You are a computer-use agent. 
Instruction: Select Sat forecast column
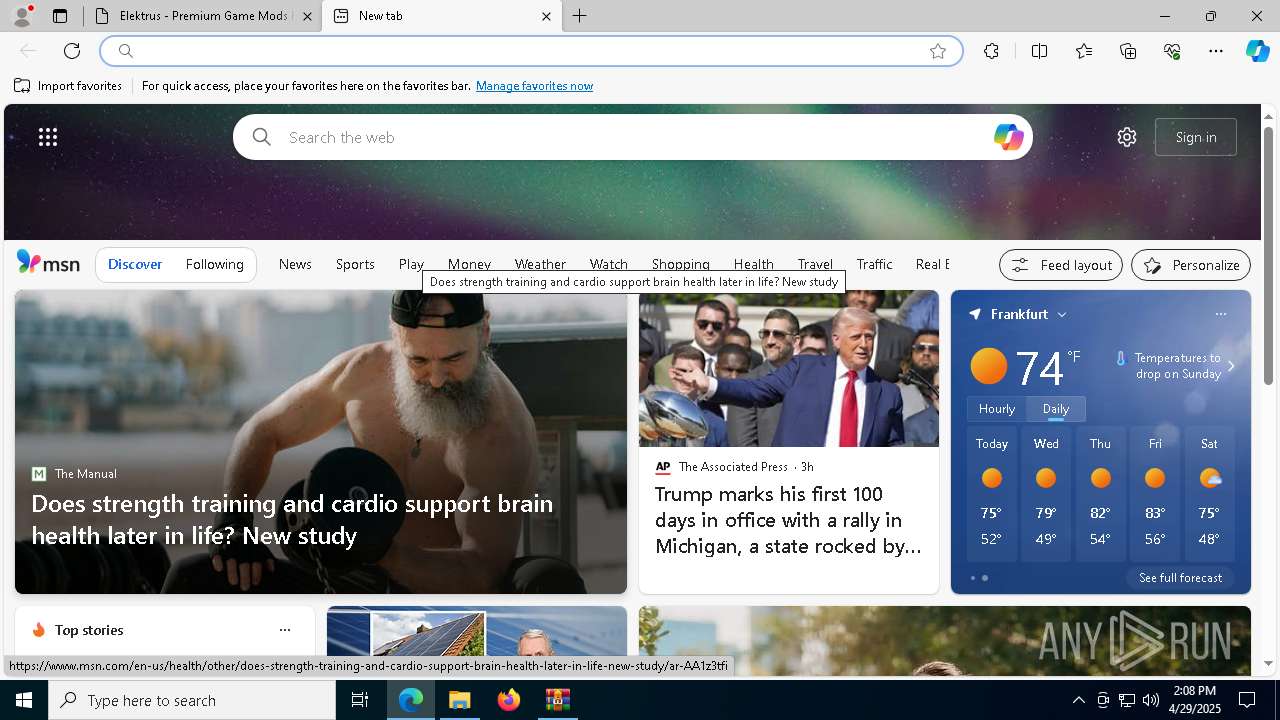(1209, 493)
